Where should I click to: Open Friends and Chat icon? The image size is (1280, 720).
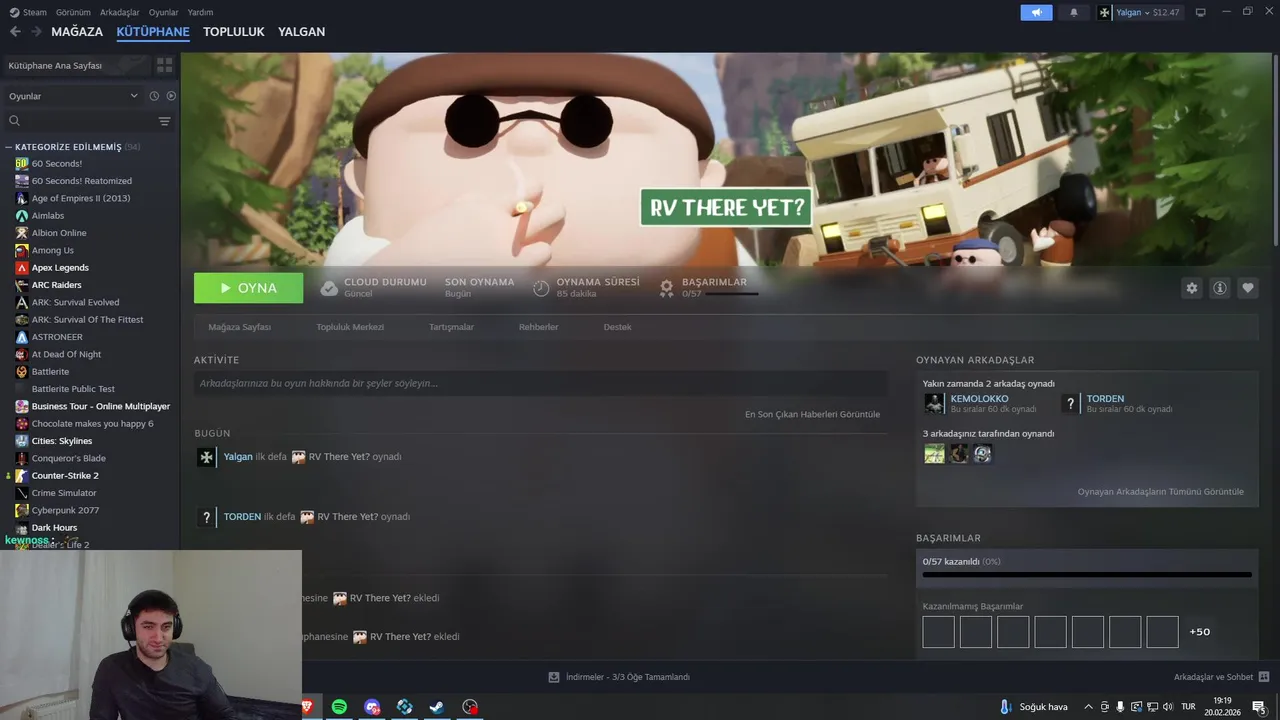coord(1264,677)
